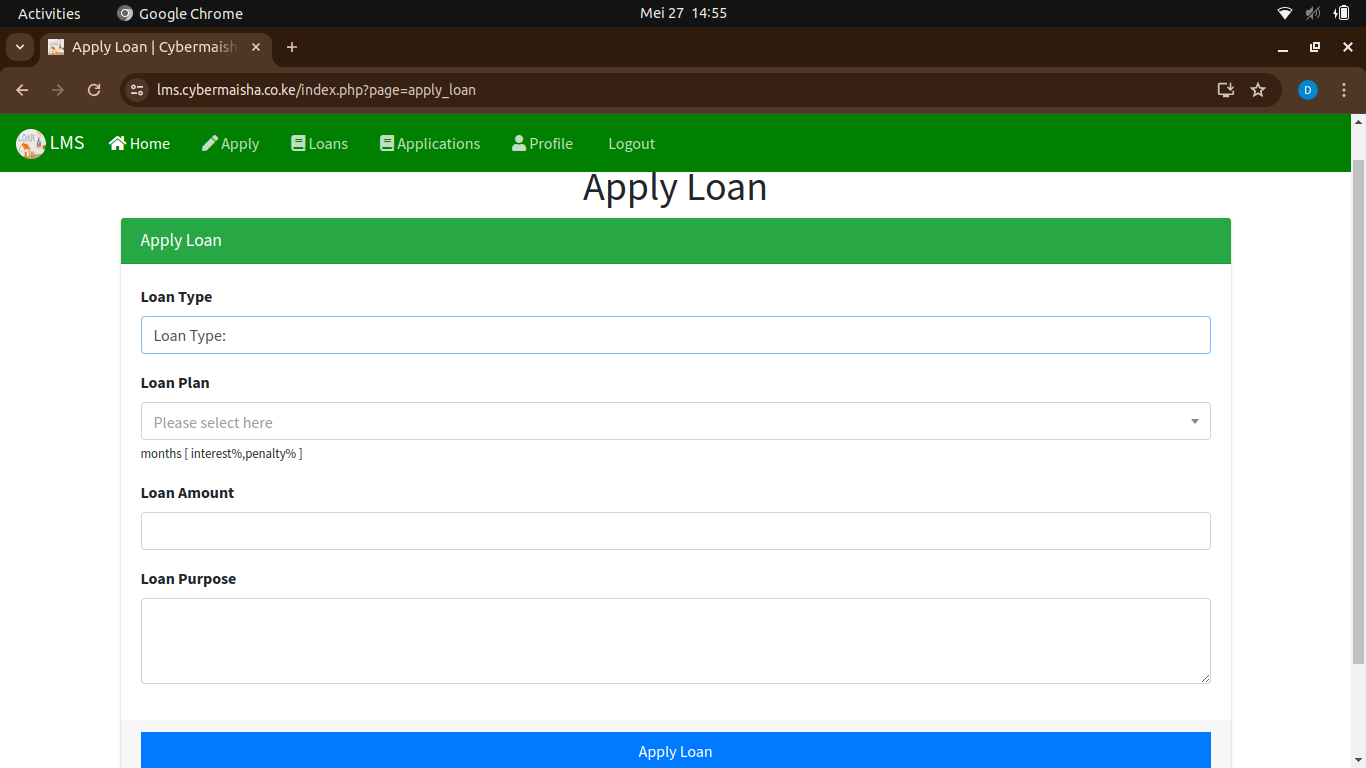Click inside the Loan Purpose text area
This screenshot has height=768, width=1366.
(x=676, y=641)
